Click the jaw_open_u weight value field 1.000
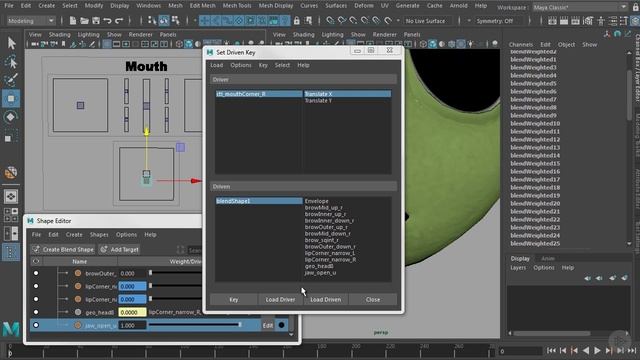Viewport: 640px width, 360px height. click(132, 325)
